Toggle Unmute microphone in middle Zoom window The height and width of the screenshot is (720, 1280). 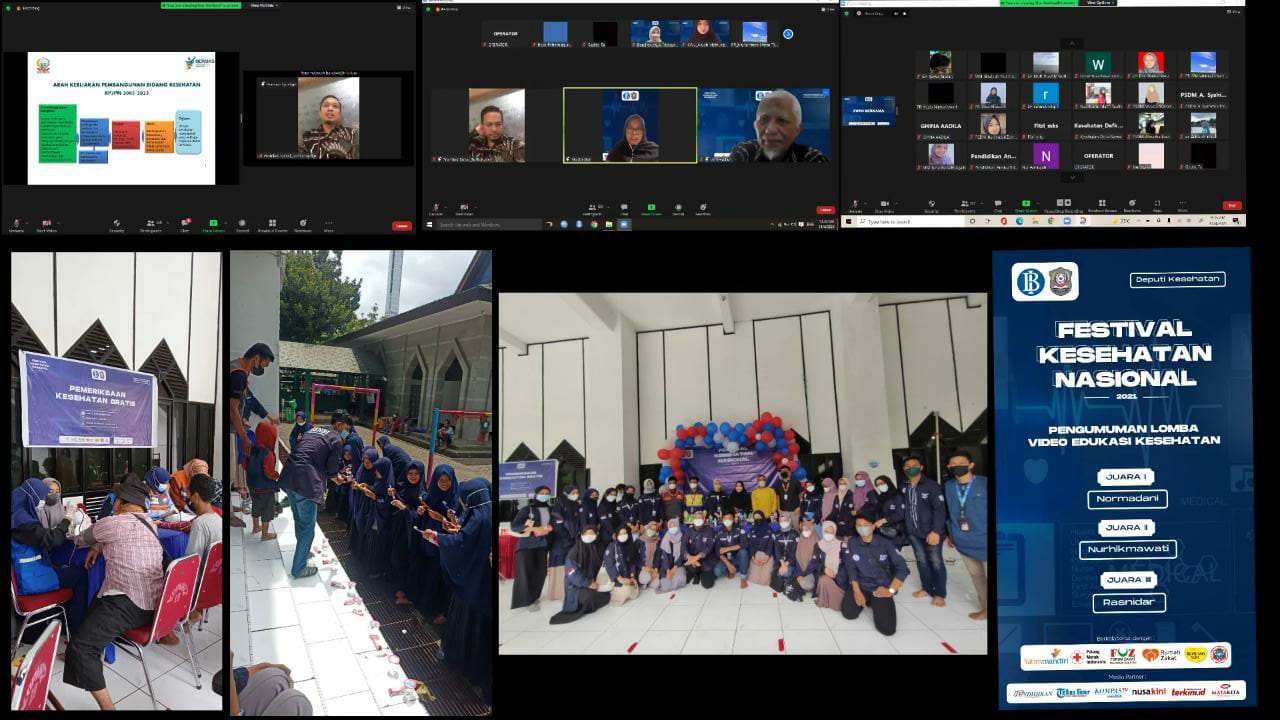tap(436, 211)
